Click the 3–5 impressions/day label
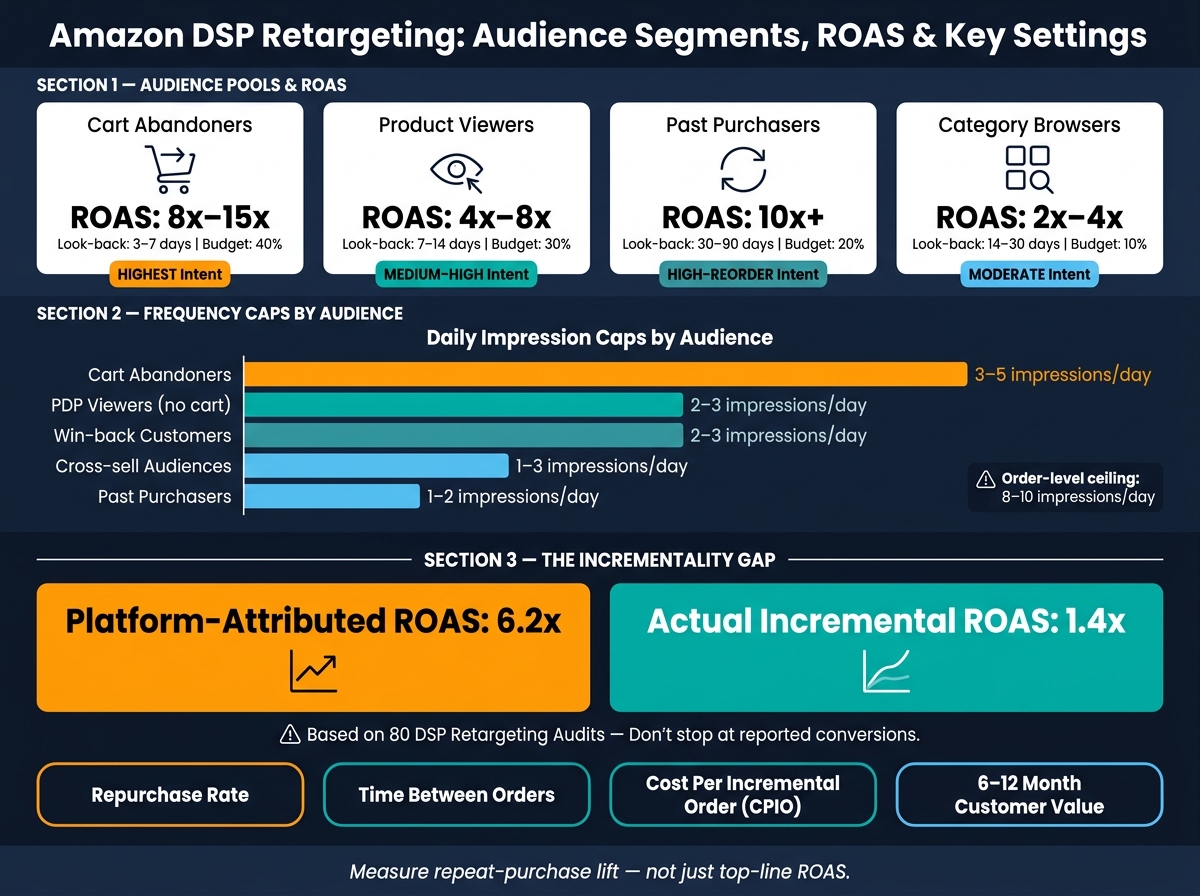This screenshot has width=1200, height=896. [x=1063, y=375]
